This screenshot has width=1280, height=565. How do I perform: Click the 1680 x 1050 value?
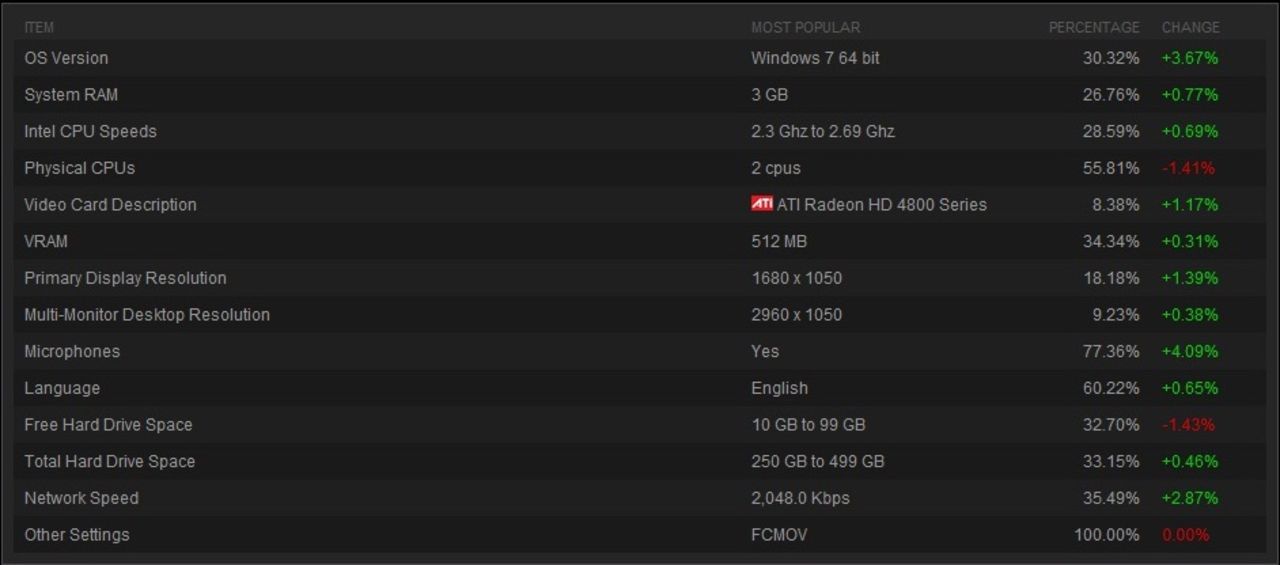click(796, 278)
